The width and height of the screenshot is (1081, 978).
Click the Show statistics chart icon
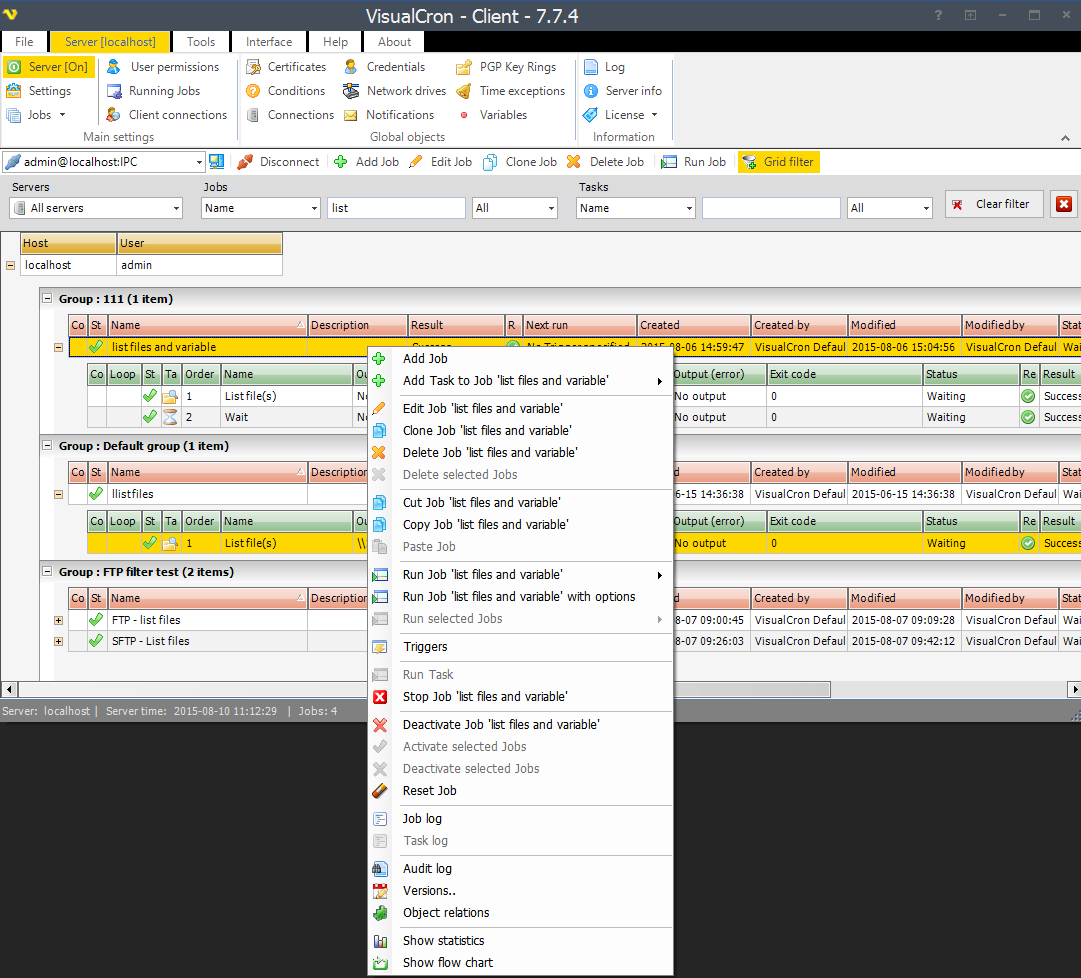[380, 941]
